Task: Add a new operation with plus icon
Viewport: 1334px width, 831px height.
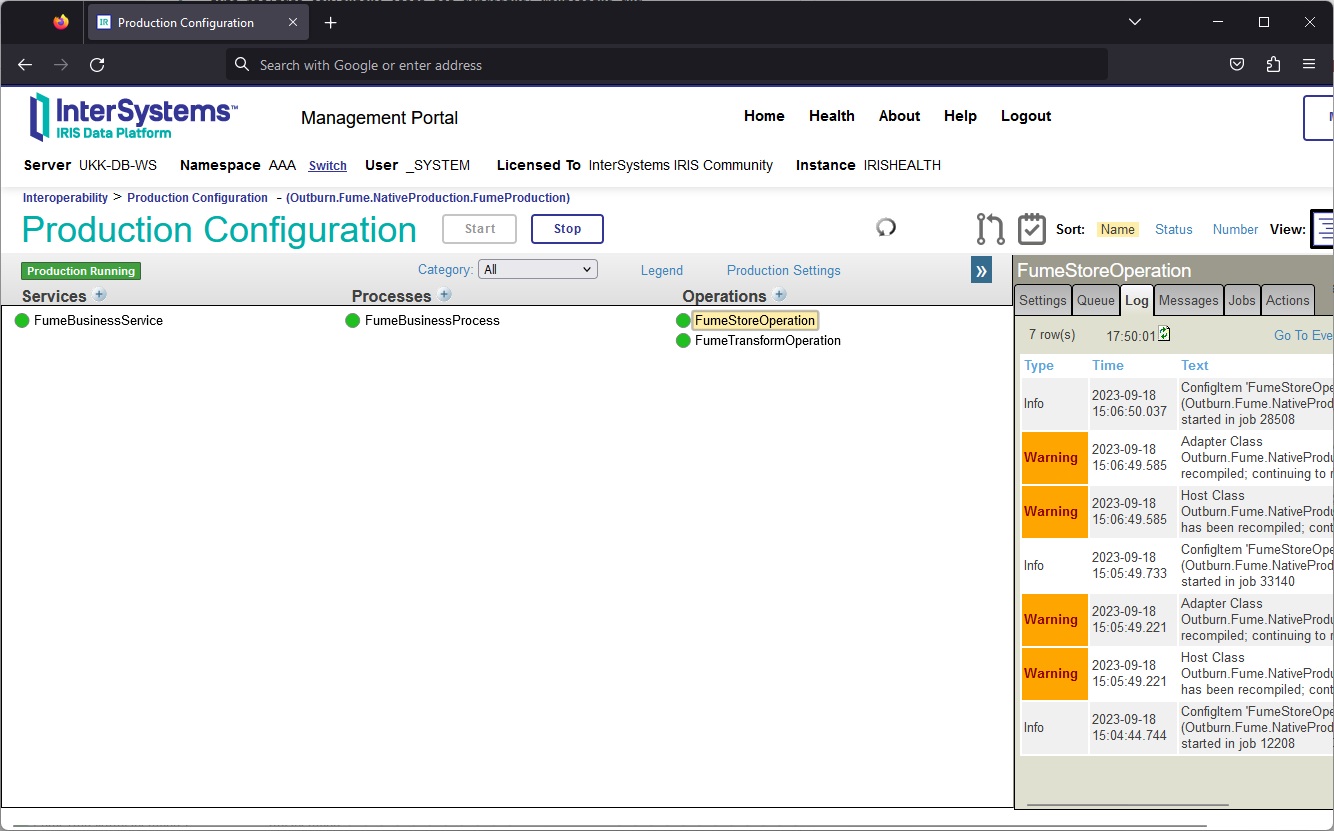Action: click(780, 295)
